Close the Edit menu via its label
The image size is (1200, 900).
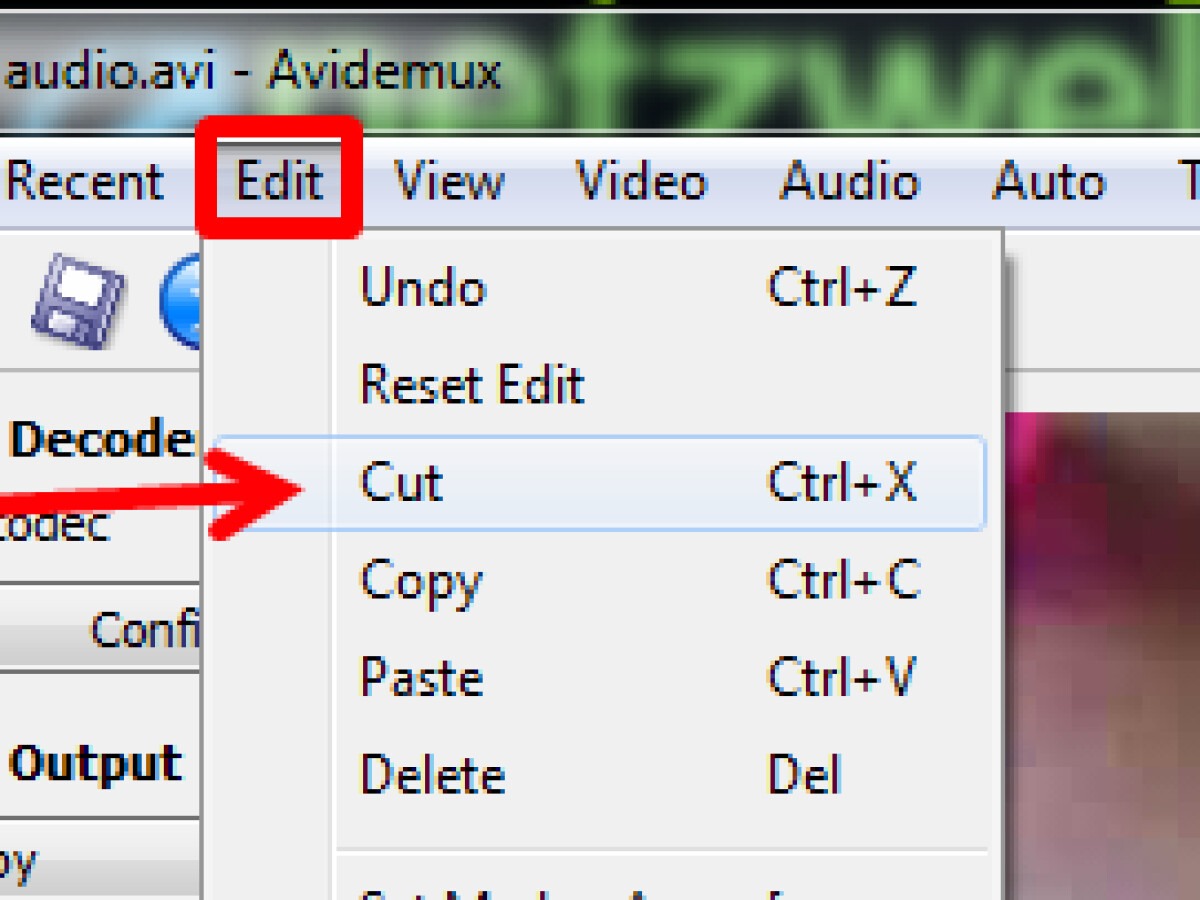pyautogui.click(x=279, y=183)
